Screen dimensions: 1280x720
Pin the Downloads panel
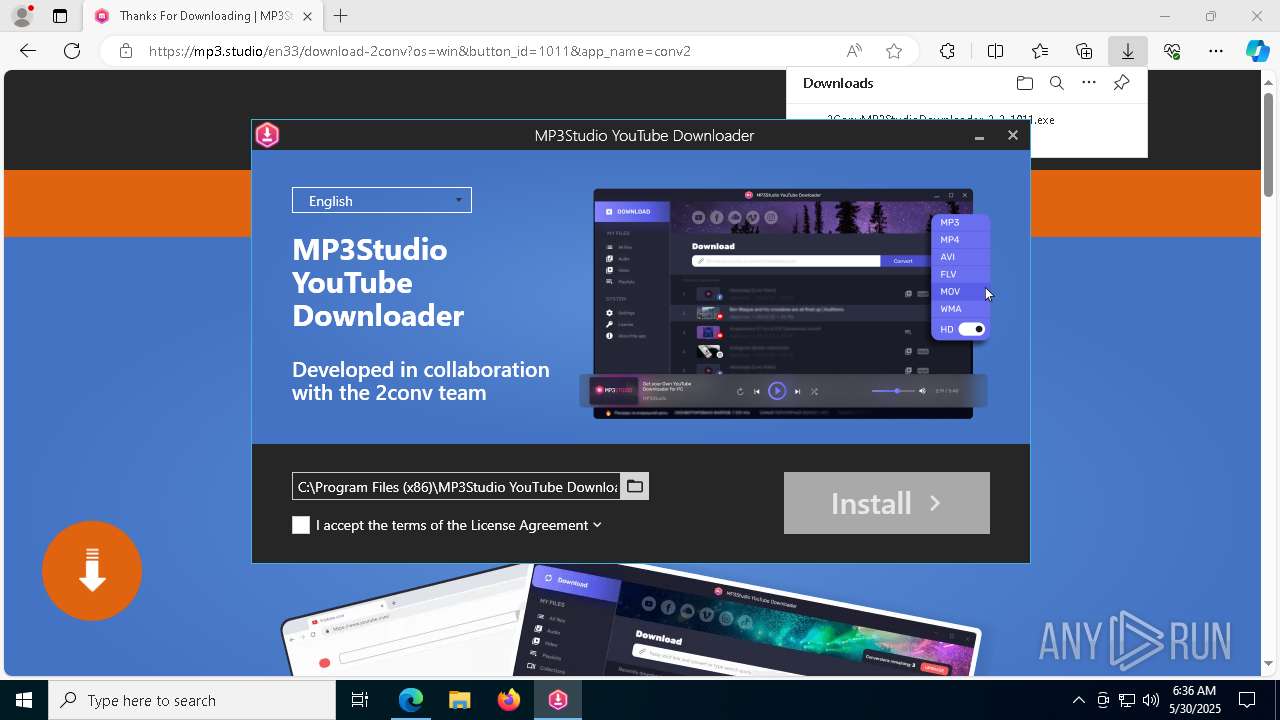[x=1121, y=83]
